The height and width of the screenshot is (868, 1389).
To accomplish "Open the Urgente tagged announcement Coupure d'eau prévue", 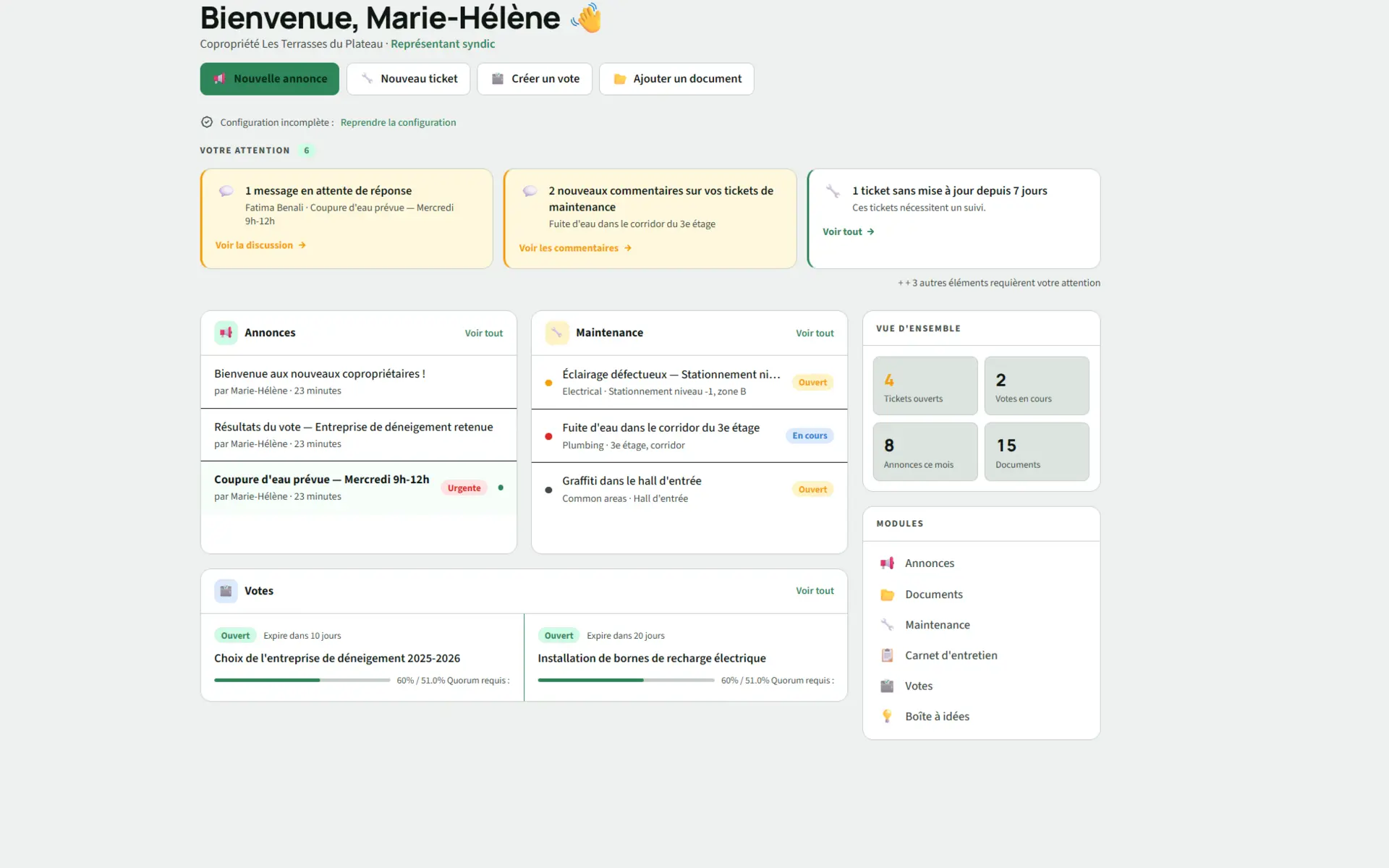I will (321, 479).
